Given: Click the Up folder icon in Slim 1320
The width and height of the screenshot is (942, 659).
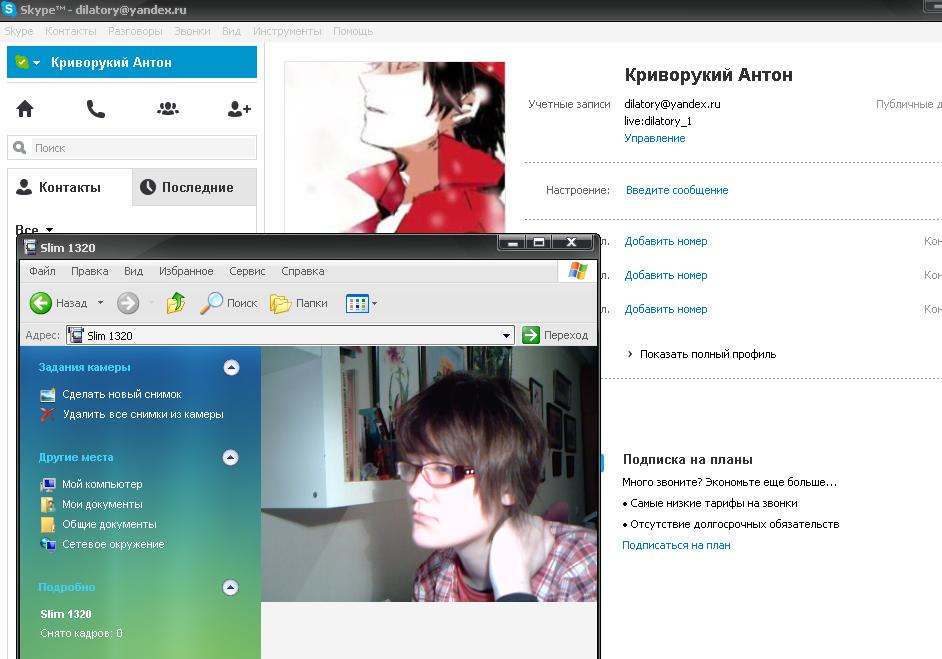Looking at the screenshot, I should [x=175, y=303].
